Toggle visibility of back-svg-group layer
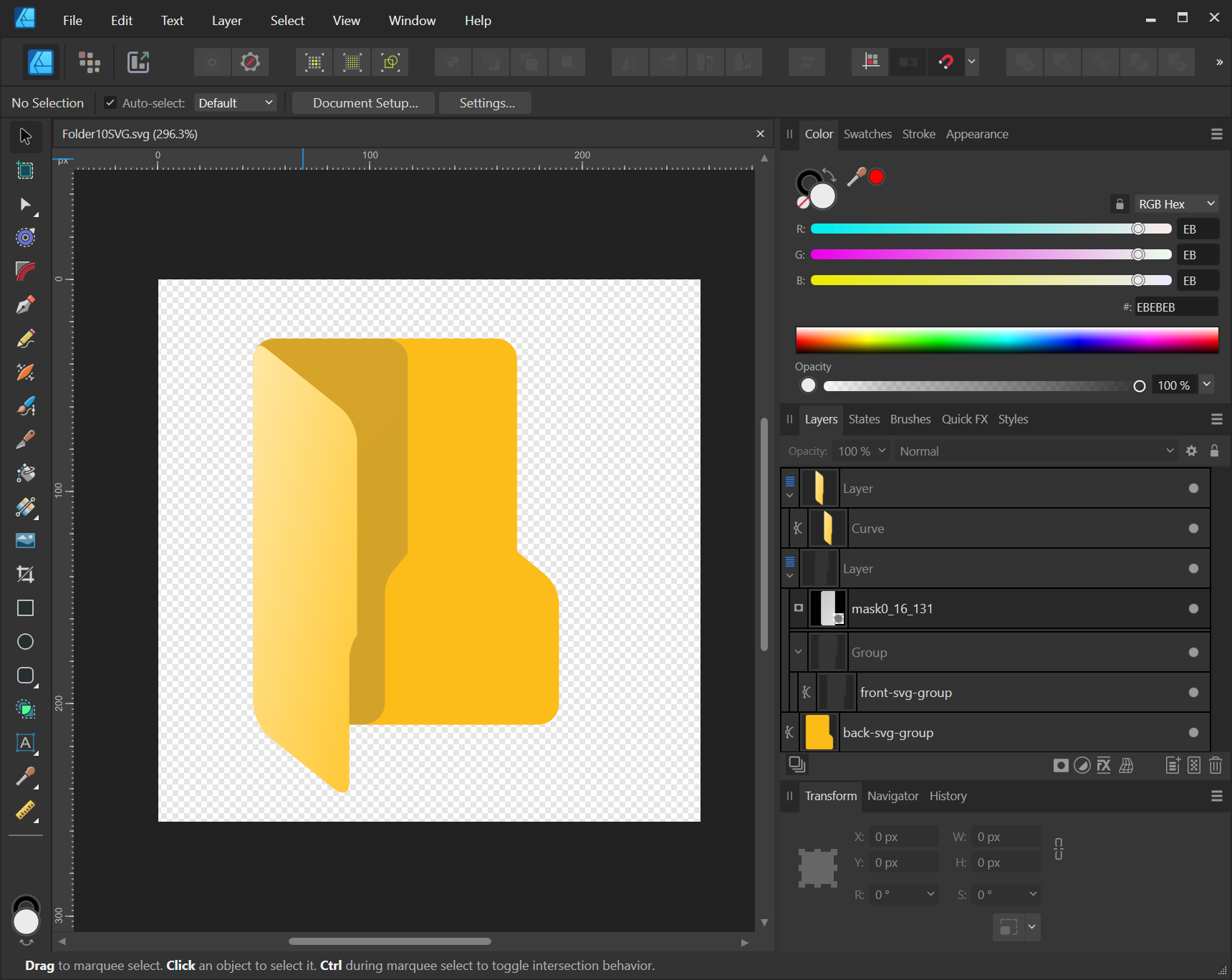The height and width of the screenshot is (980, 1232). [x=1193, y=733]
